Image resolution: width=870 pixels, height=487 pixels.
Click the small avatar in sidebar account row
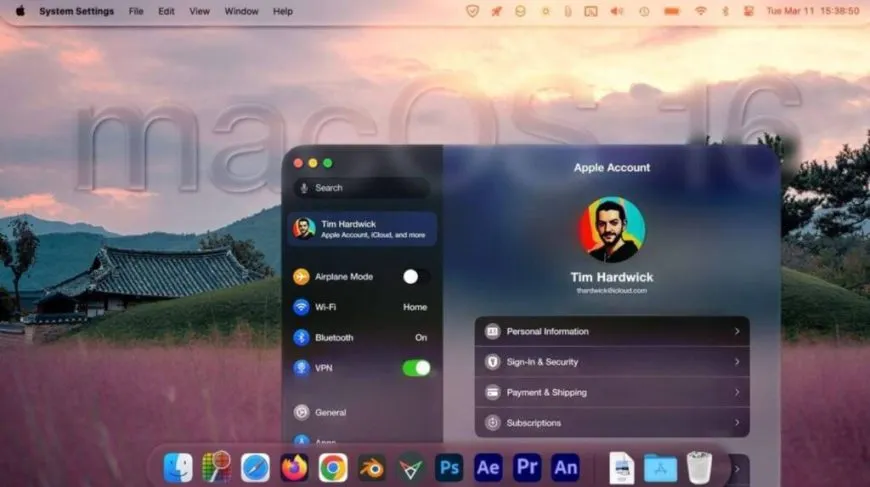(x=304, y=229)
